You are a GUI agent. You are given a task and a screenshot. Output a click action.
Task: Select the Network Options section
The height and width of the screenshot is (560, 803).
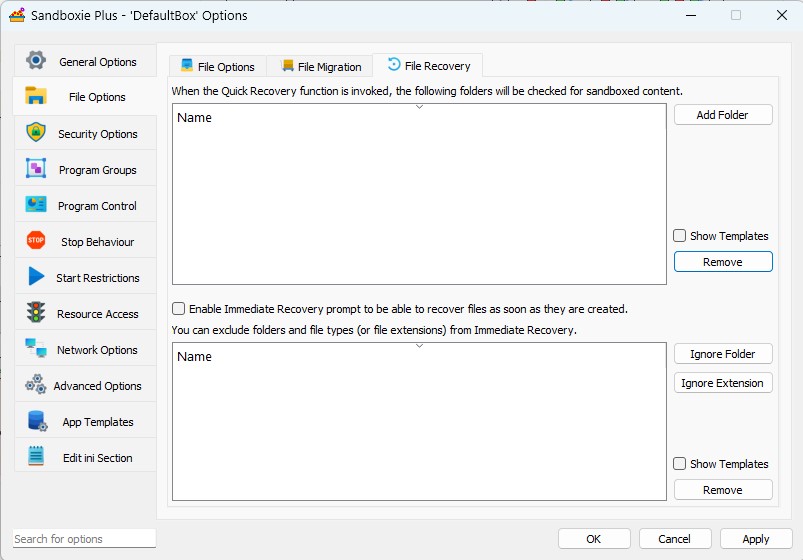[86, 349]
